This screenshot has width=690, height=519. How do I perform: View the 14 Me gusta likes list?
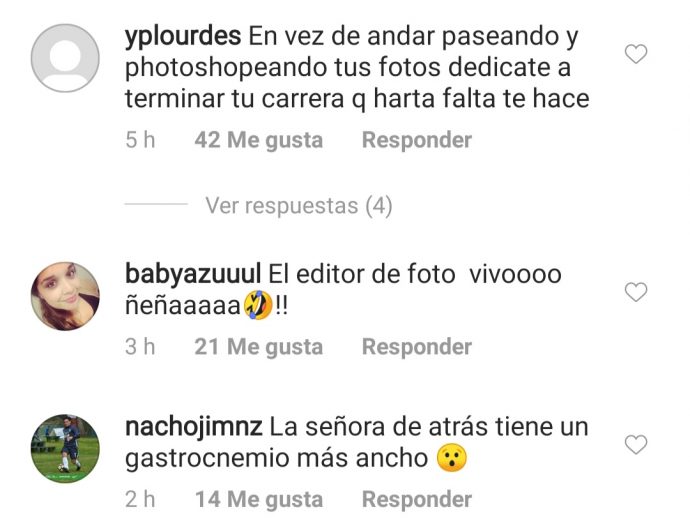point(259,500)
